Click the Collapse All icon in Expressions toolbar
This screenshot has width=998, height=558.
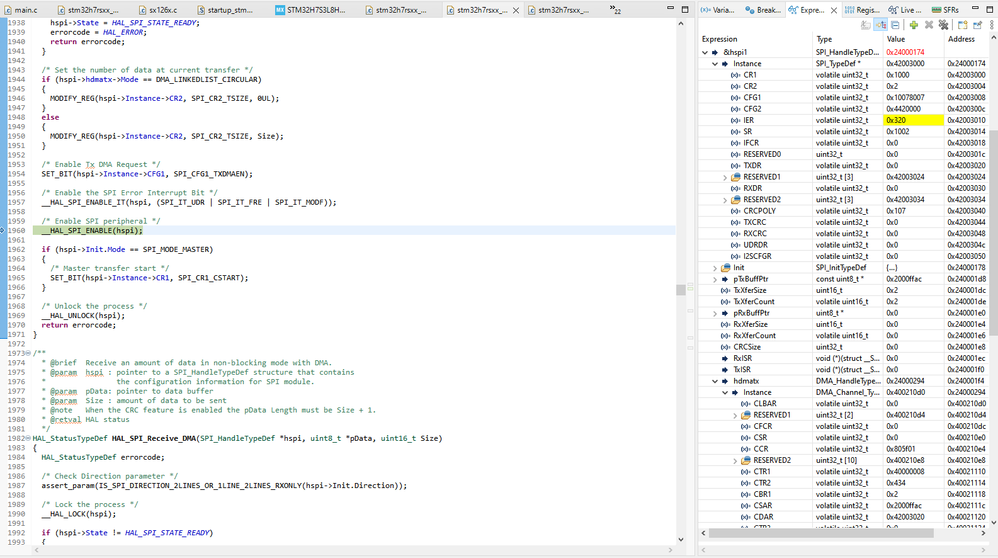[x=895, y=24]
